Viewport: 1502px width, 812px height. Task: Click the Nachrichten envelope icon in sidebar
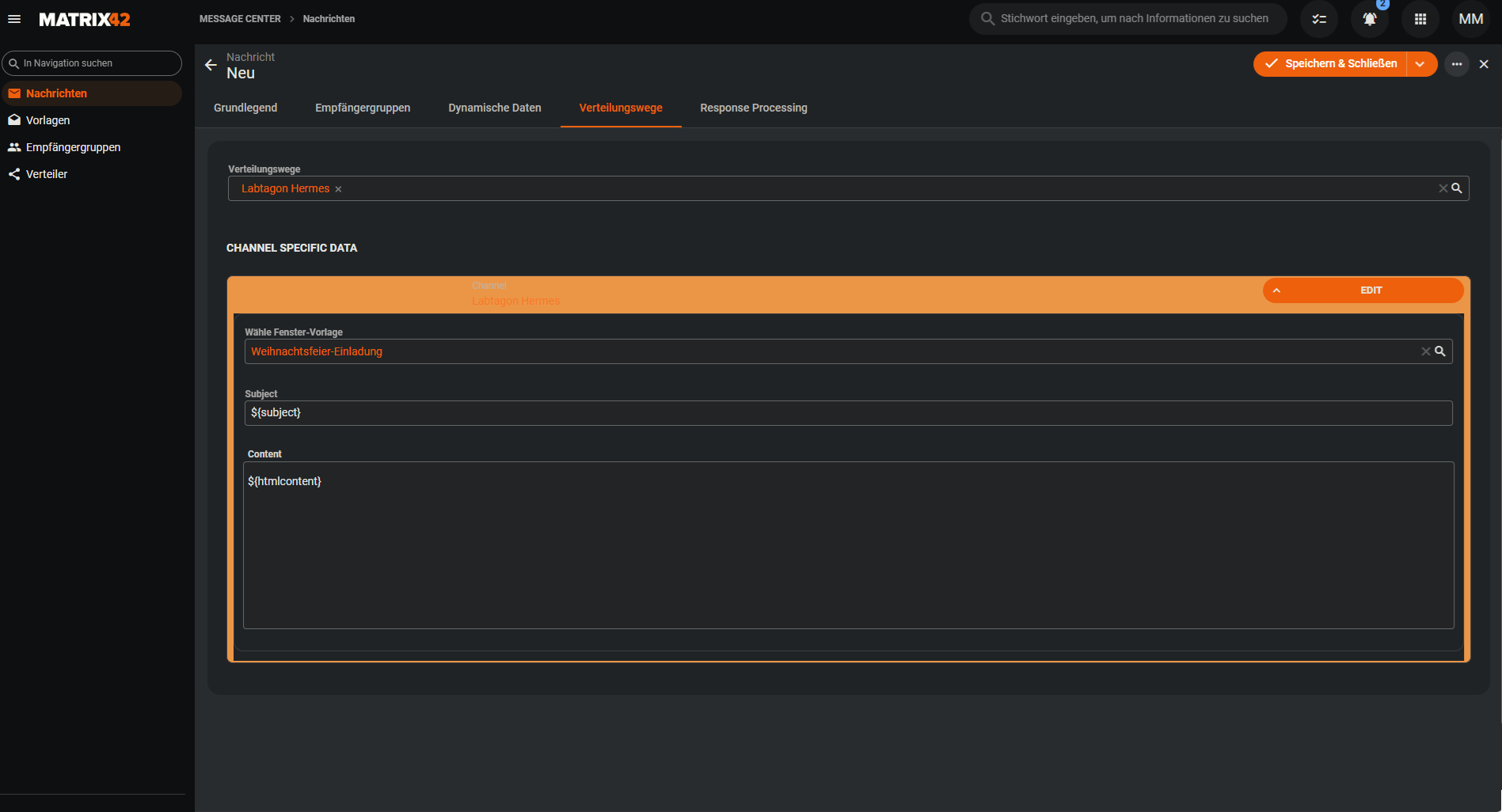tap(14, 93)
